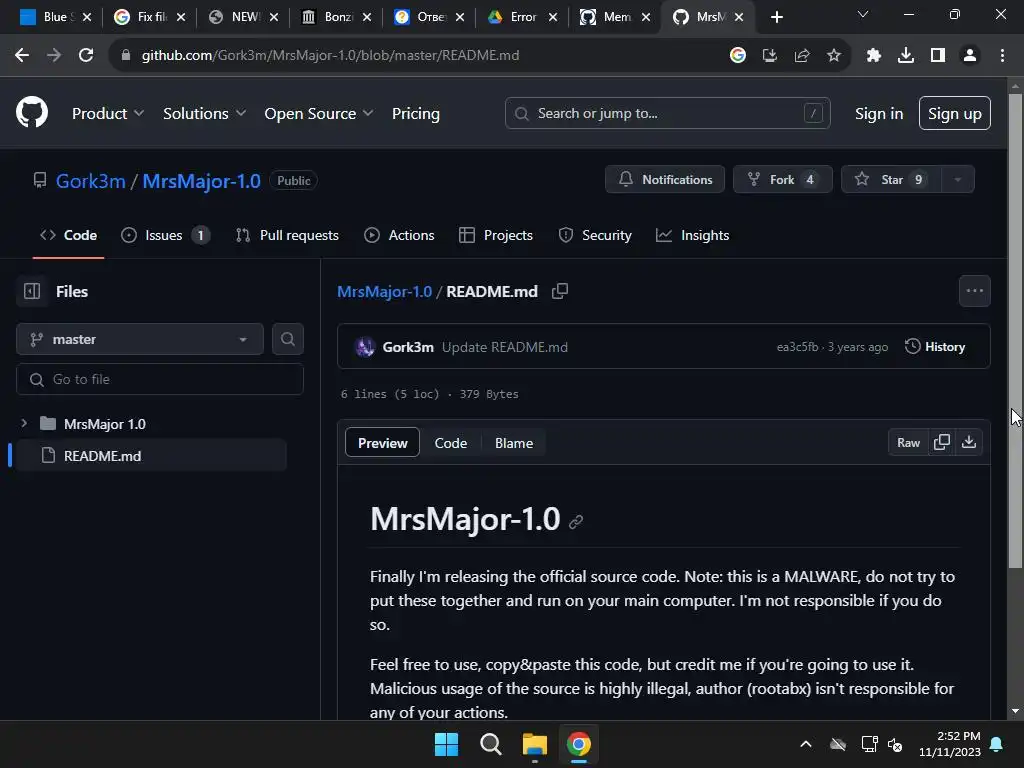Download the raw README file

pos(969,442)
